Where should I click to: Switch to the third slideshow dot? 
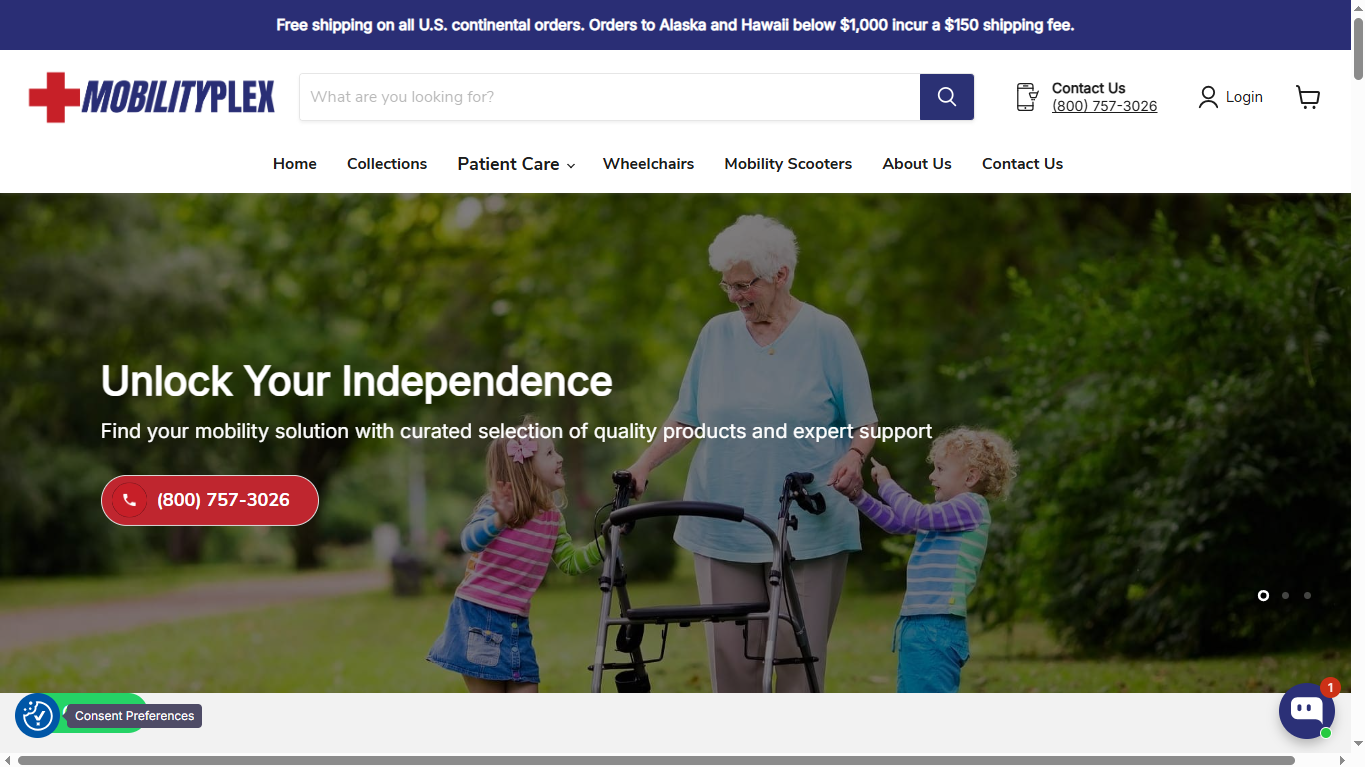[x=1307, y=596]
